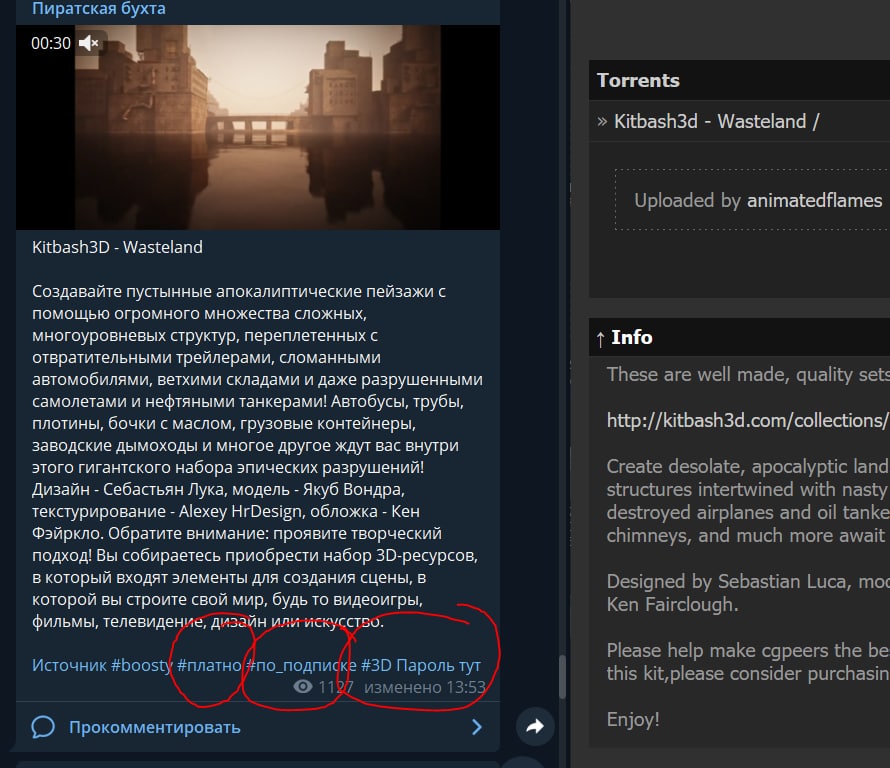Play the Wasteland video preview
The height and width of the screenshot is (768, 890).
[258, 127]
